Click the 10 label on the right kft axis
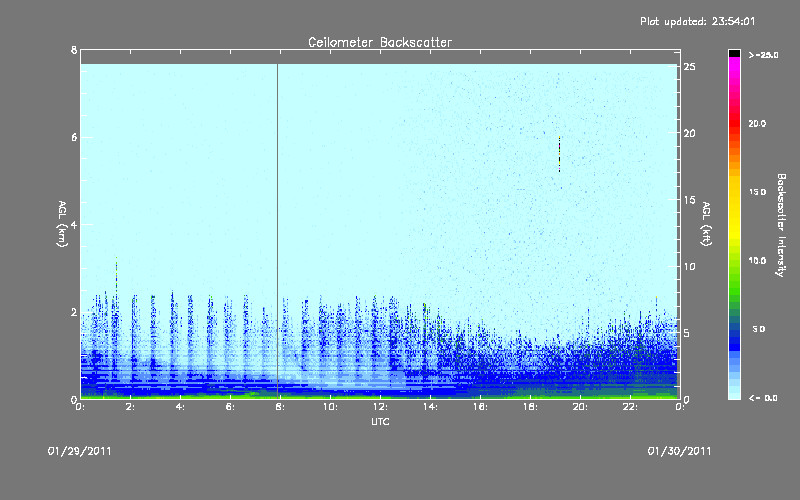Image resolution: width=800 pixels, height=500 pixels. pyautogui.click(x=690, y=266)
